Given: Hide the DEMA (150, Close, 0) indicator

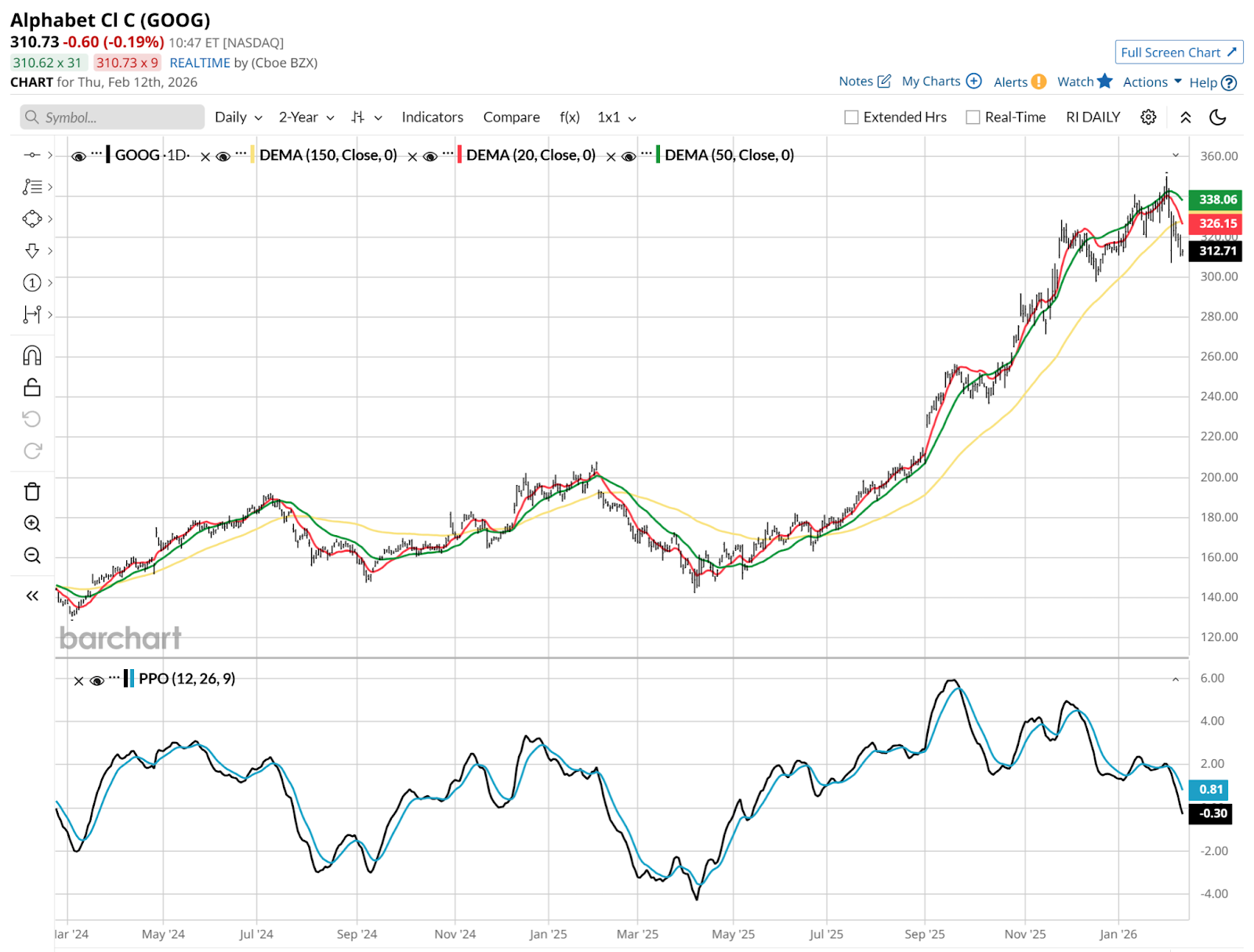Looking at the screenshot, I should tap(223, 156).
